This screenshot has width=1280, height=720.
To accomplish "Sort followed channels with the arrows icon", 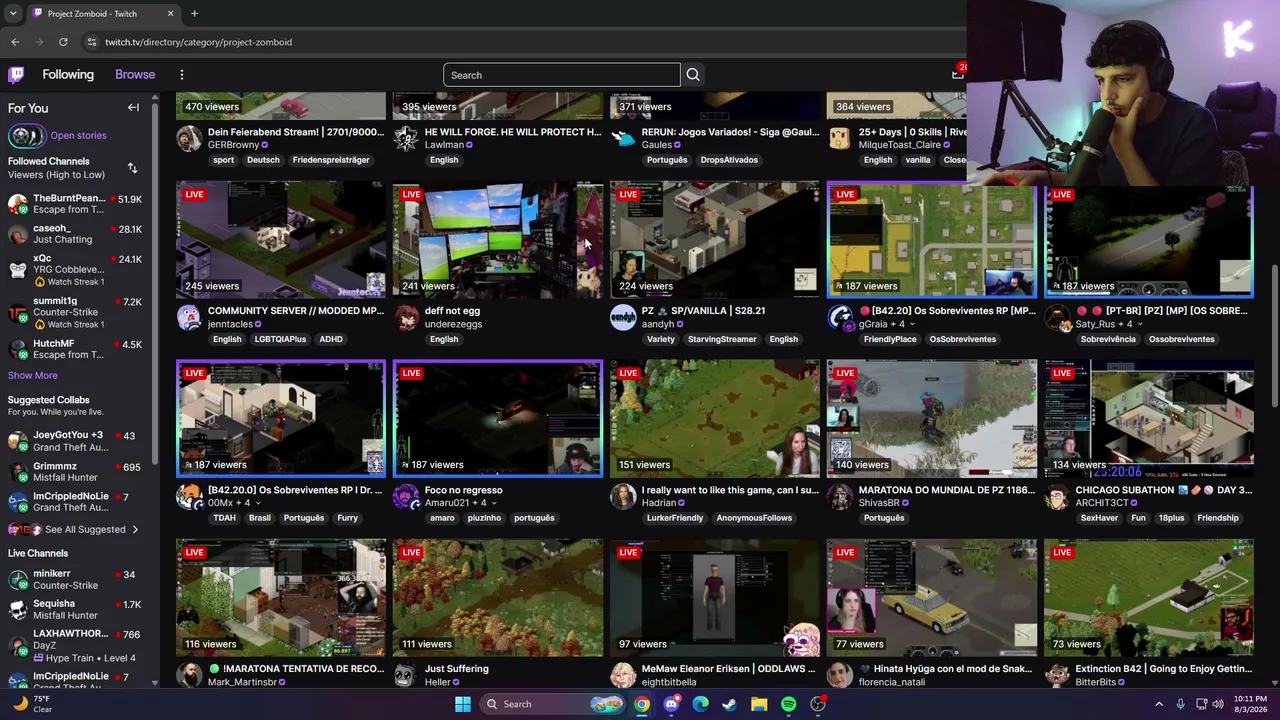I will click(132, 168).
